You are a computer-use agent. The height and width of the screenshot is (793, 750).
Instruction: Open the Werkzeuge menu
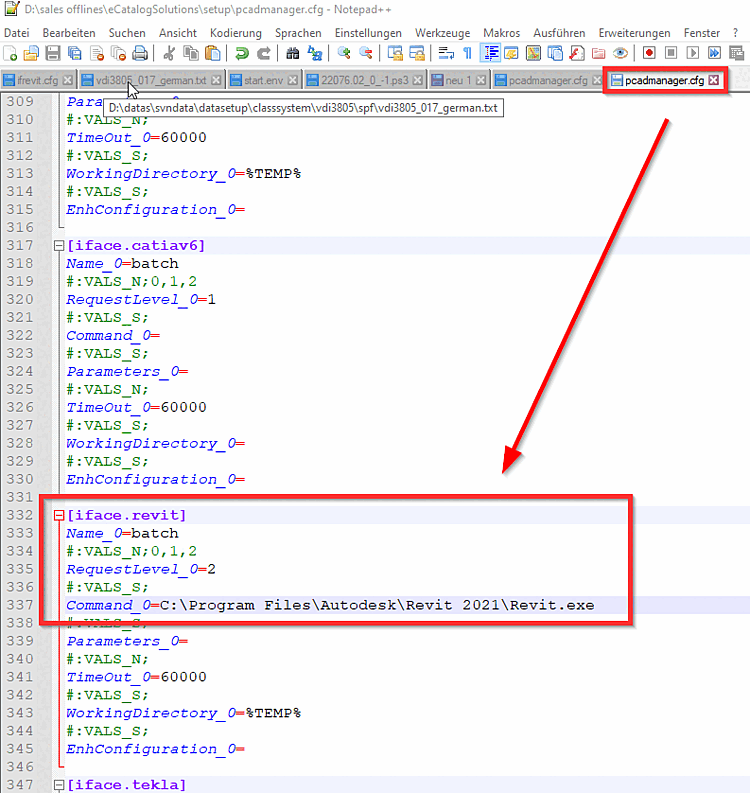[x=443, y=33]
